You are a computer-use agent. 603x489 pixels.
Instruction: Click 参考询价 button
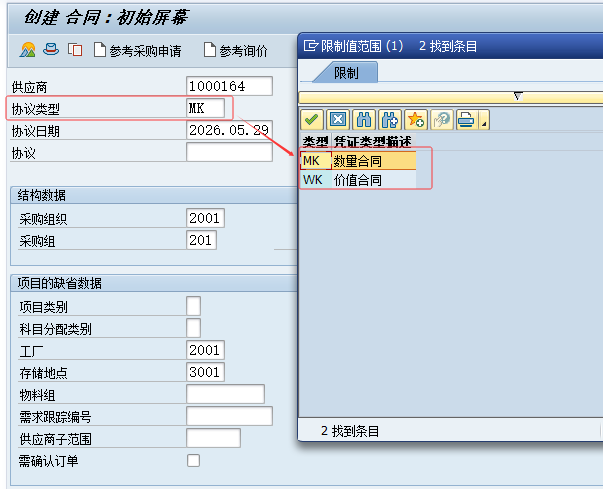pos(235,50)
